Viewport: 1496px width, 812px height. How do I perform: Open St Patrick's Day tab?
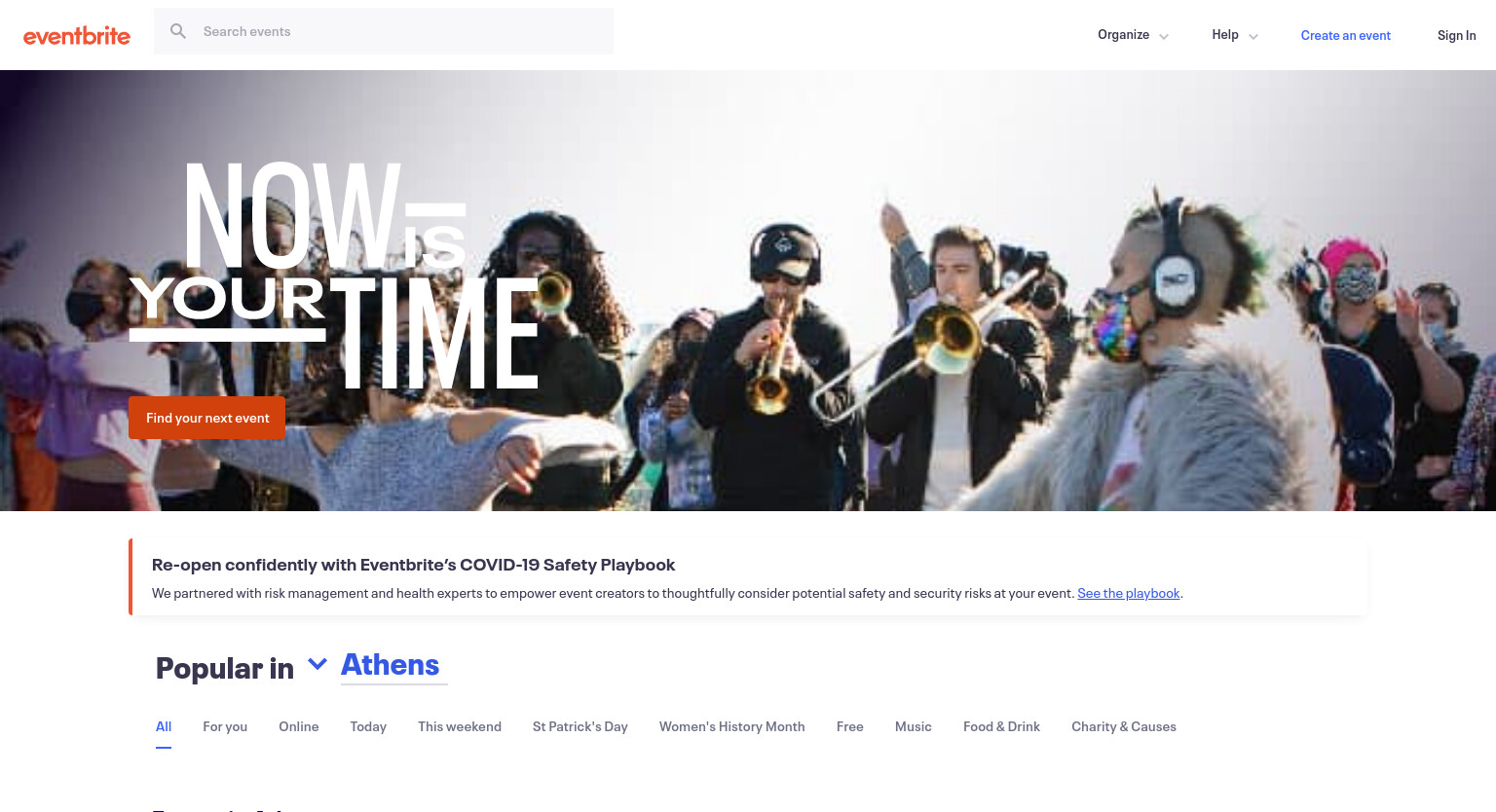580,726
